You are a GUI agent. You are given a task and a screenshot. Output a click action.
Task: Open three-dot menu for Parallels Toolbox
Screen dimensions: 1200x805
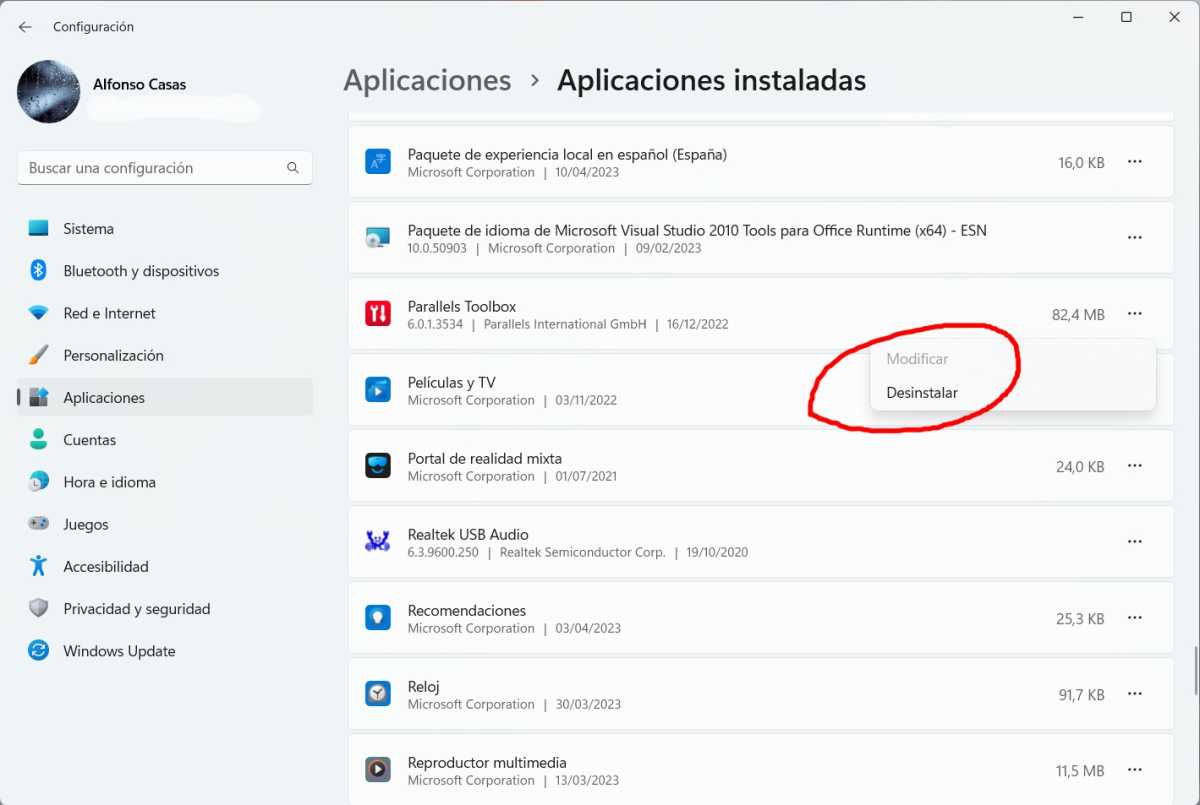point(1135,314)
